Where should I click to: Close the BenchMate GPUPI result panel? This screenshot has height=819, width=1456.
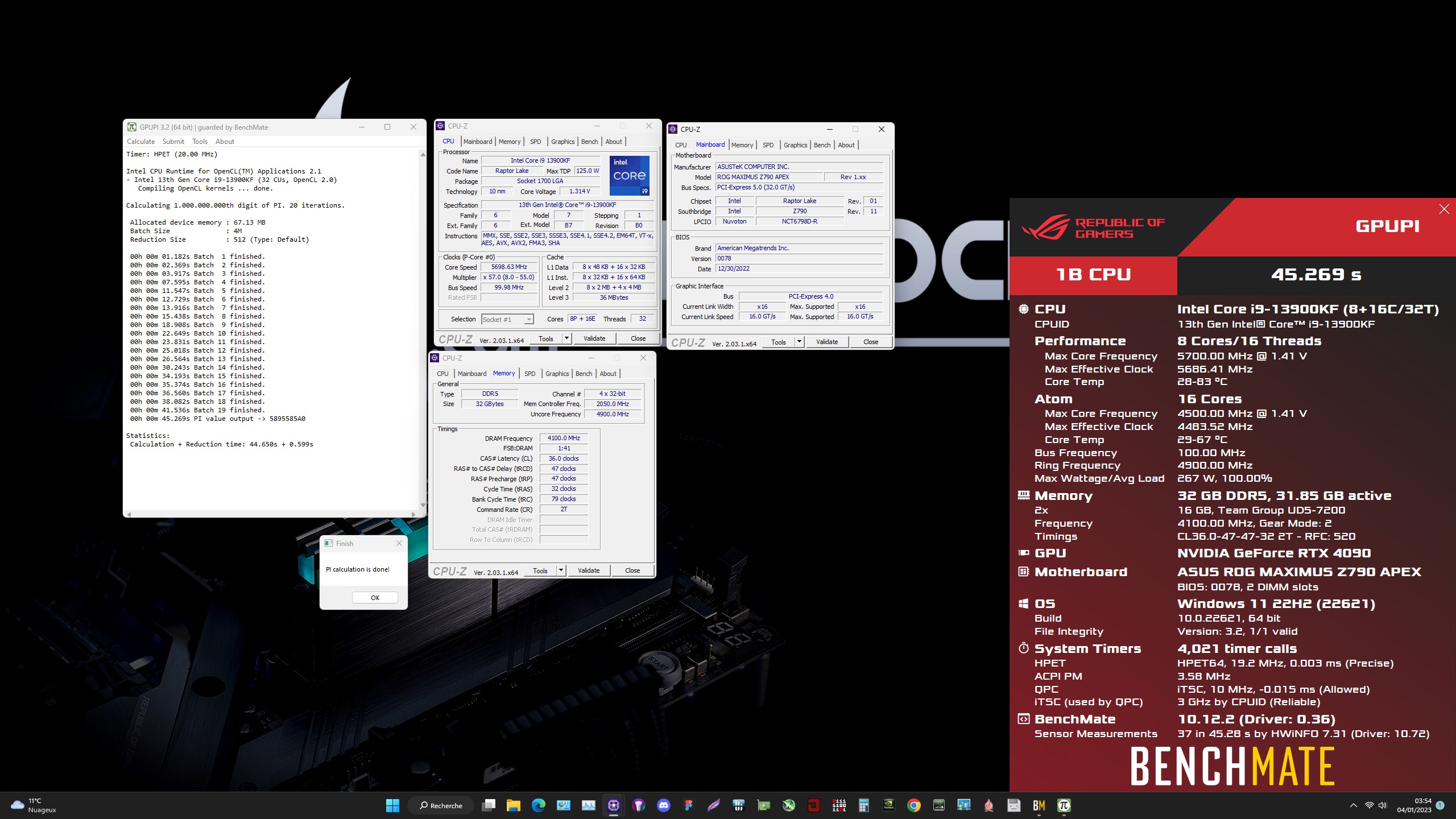tap(1444, 209)
